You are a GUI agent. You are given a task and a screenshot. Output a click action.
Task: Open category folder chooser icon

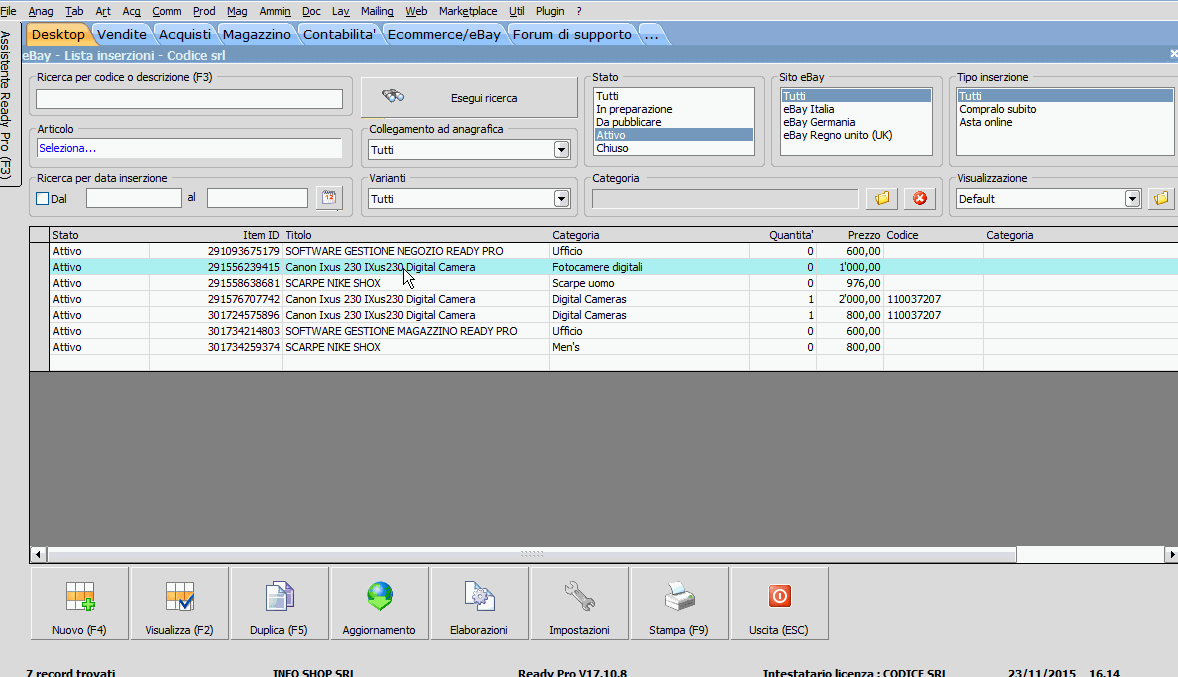click(x=882, y=198)
